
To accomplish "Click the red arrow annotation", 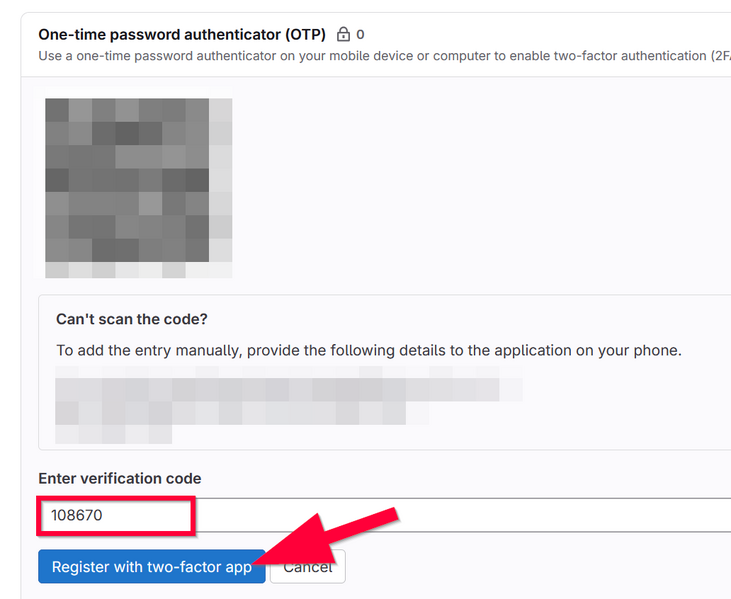I will [x=330, y=540].
